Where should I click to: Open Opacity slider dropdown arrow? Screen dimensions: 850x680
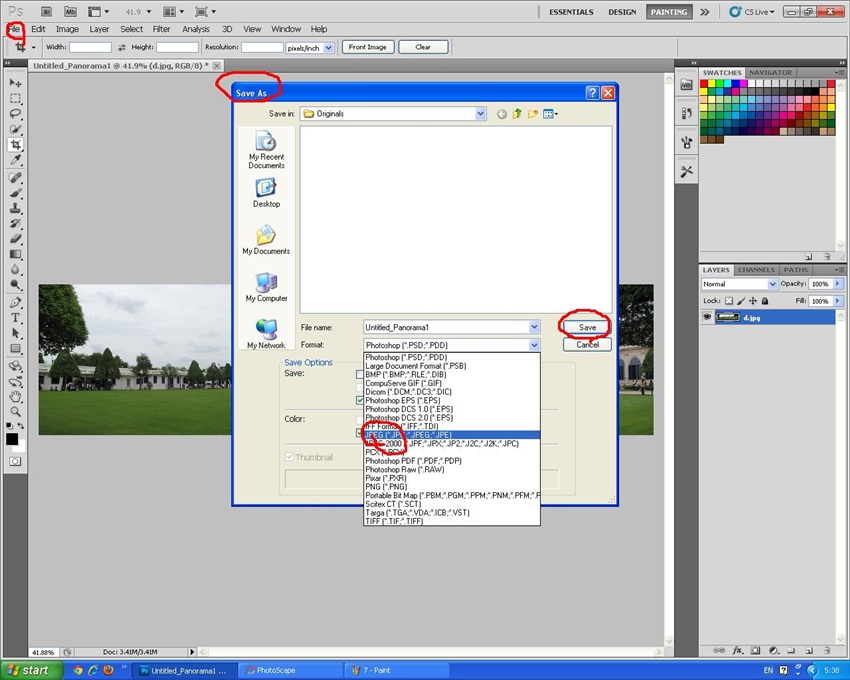(x=838, y=284)
